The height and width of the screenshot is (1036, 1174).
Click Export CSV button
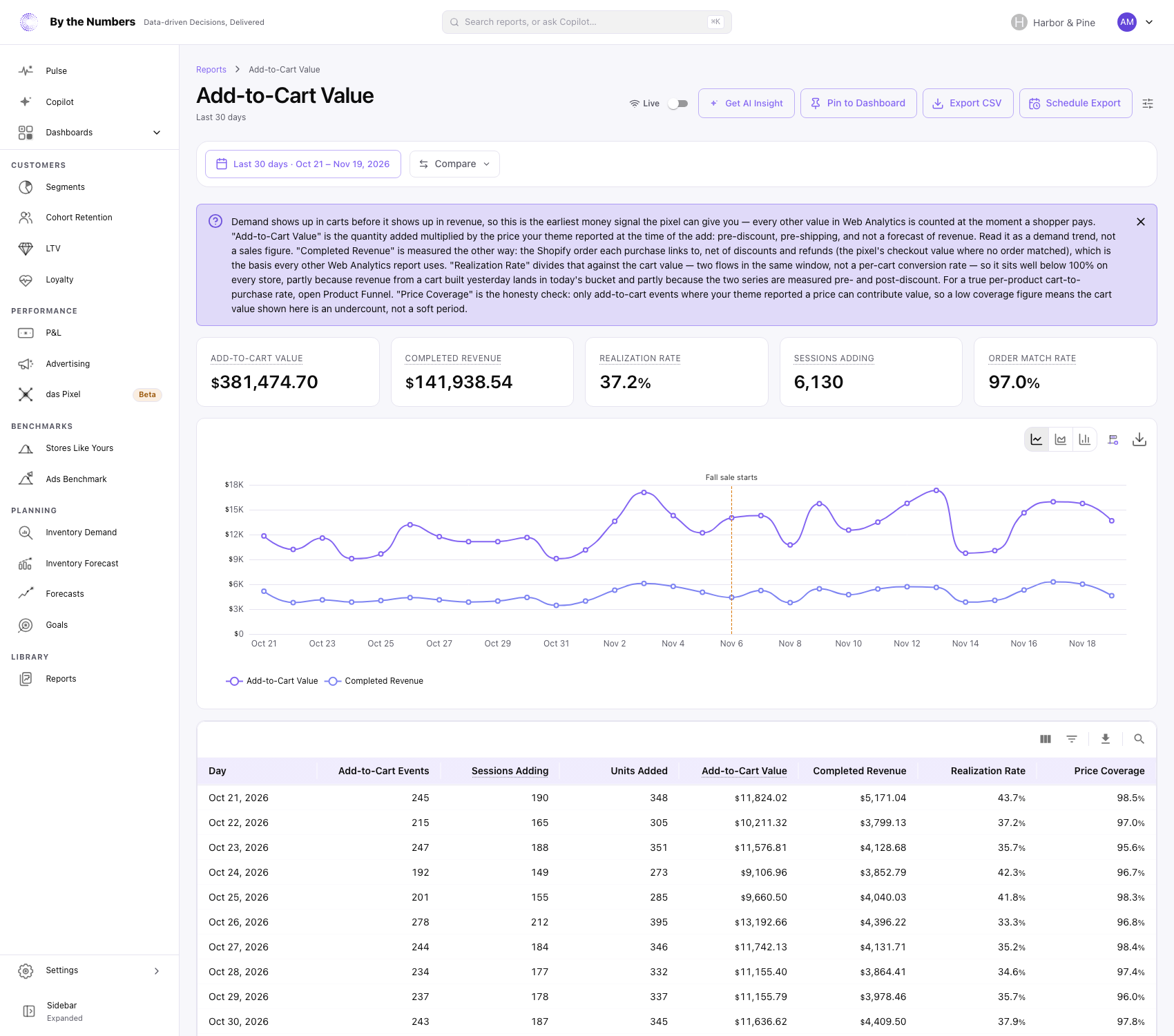point(968,103)
